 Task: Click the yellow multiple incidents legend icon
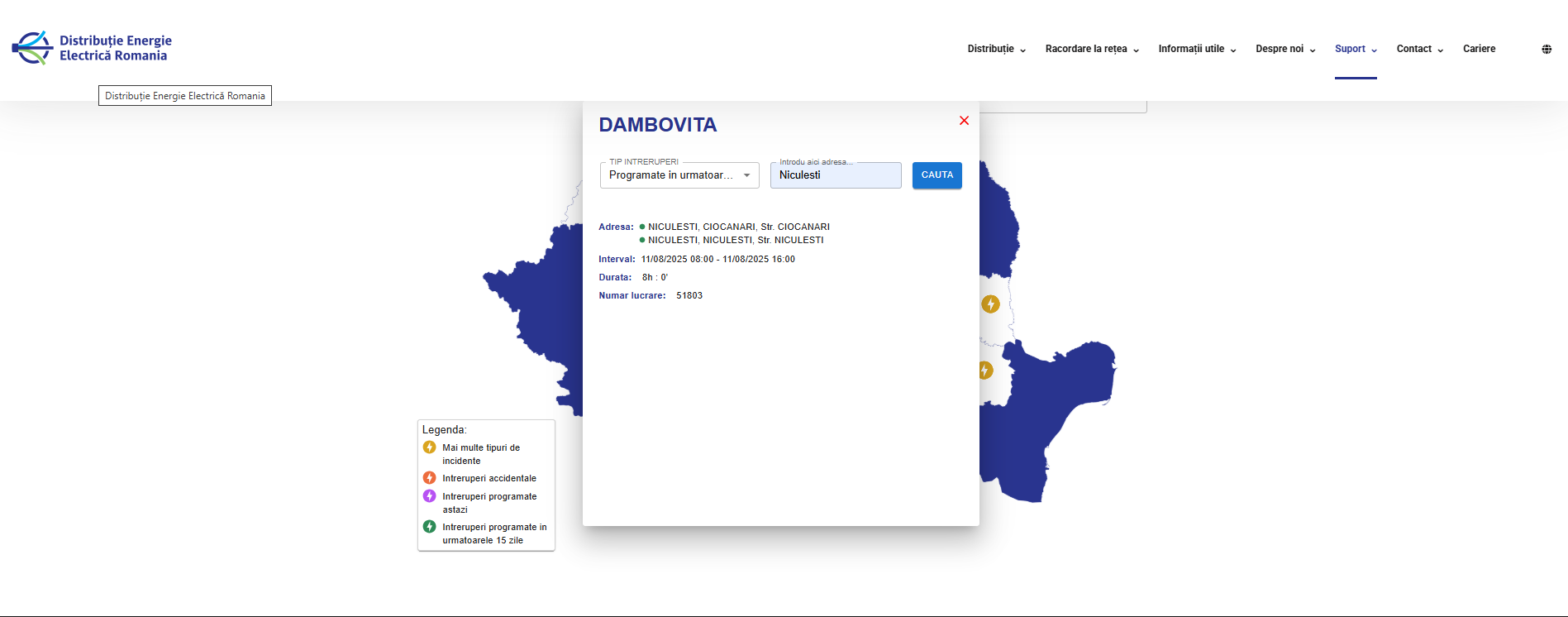430,447
